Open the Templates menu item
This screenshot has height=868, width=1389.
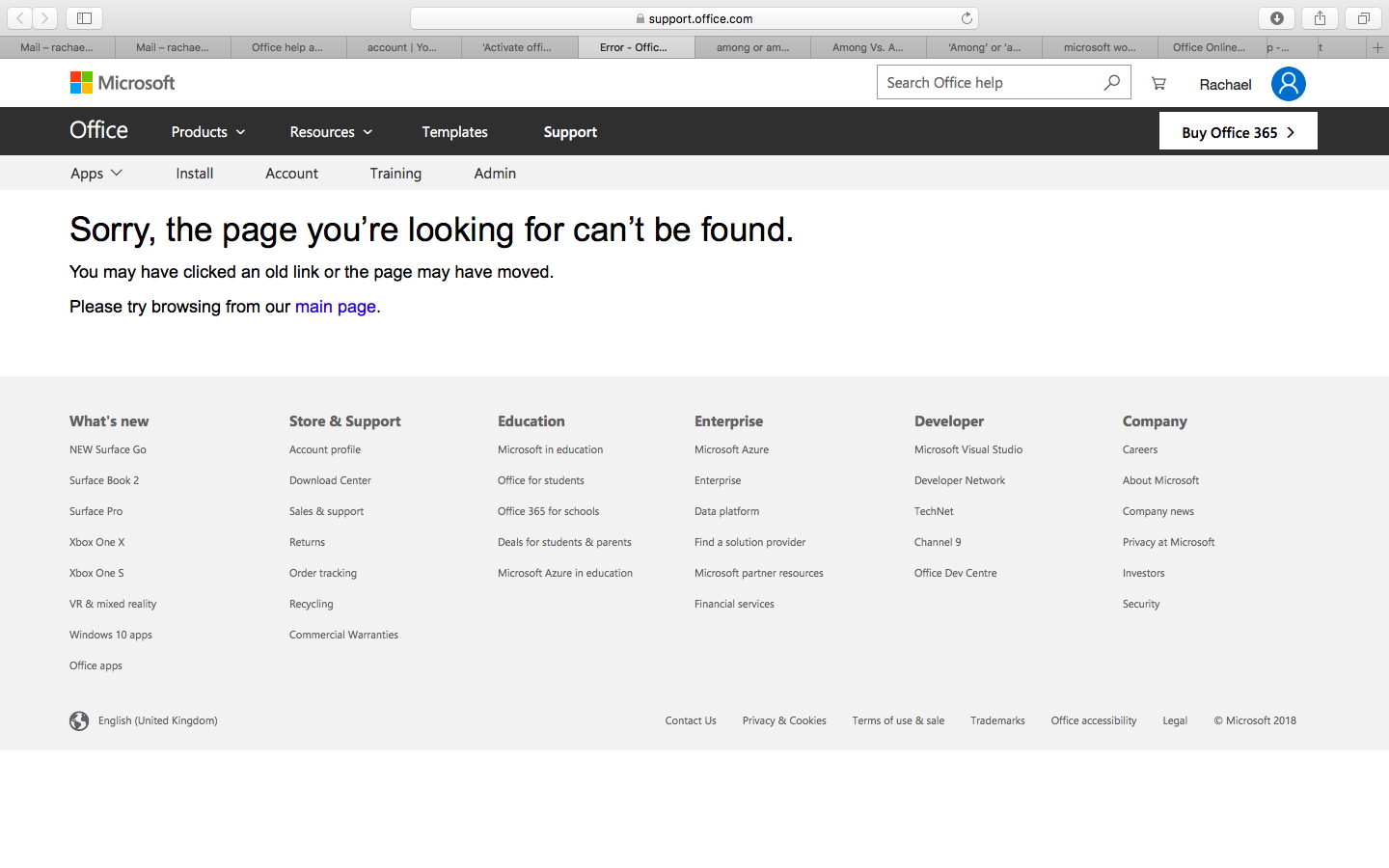pyautogui.click(x=454, y=132)
